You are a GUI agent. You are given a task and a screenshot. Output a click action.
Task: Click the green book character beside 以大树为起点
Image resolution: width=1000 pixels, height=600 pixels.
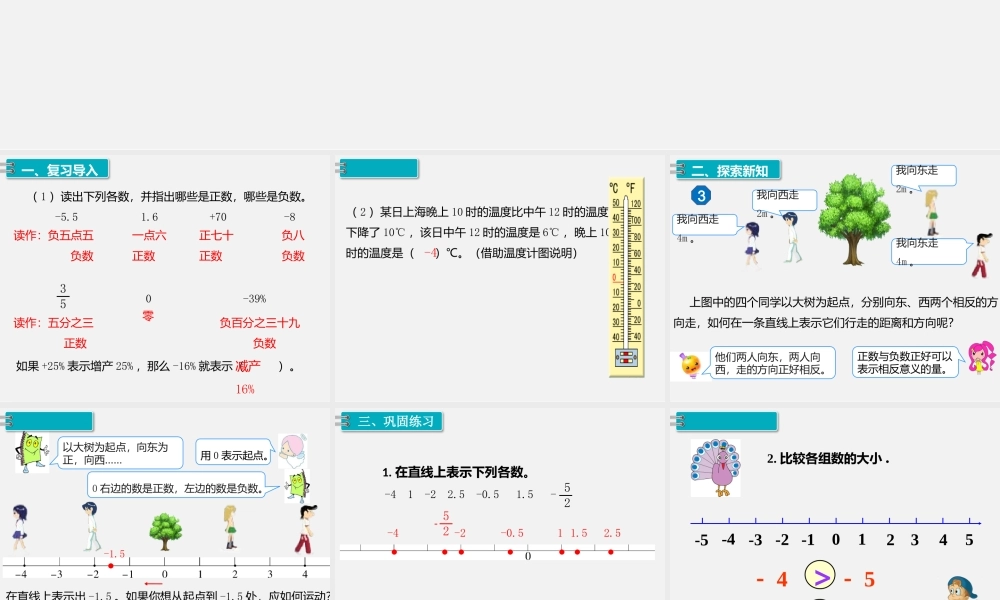[x=31, y=451]
